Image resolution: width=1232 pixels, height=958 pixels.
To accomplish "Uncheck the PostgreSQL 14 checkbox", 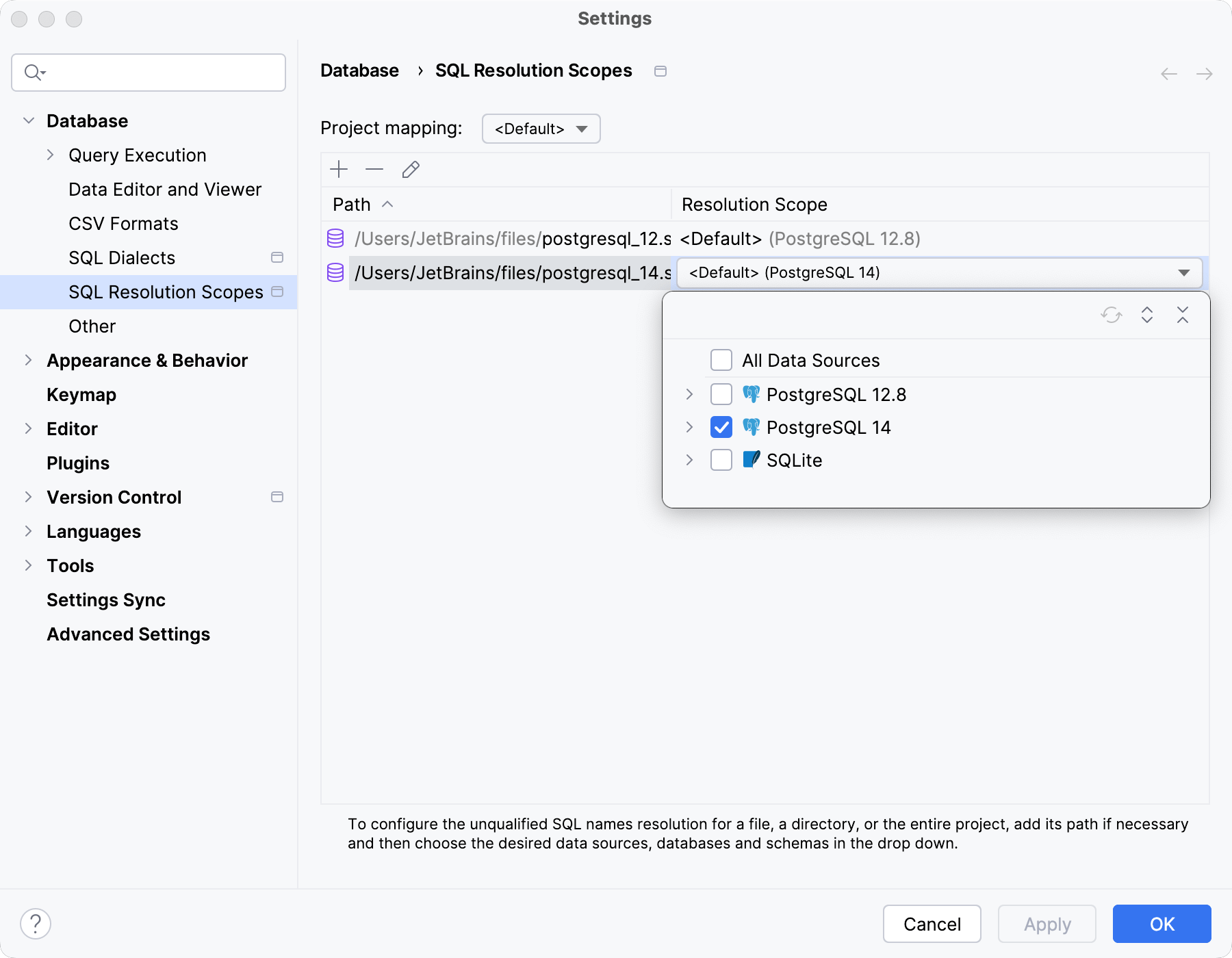I will click(x=721, y=427).
